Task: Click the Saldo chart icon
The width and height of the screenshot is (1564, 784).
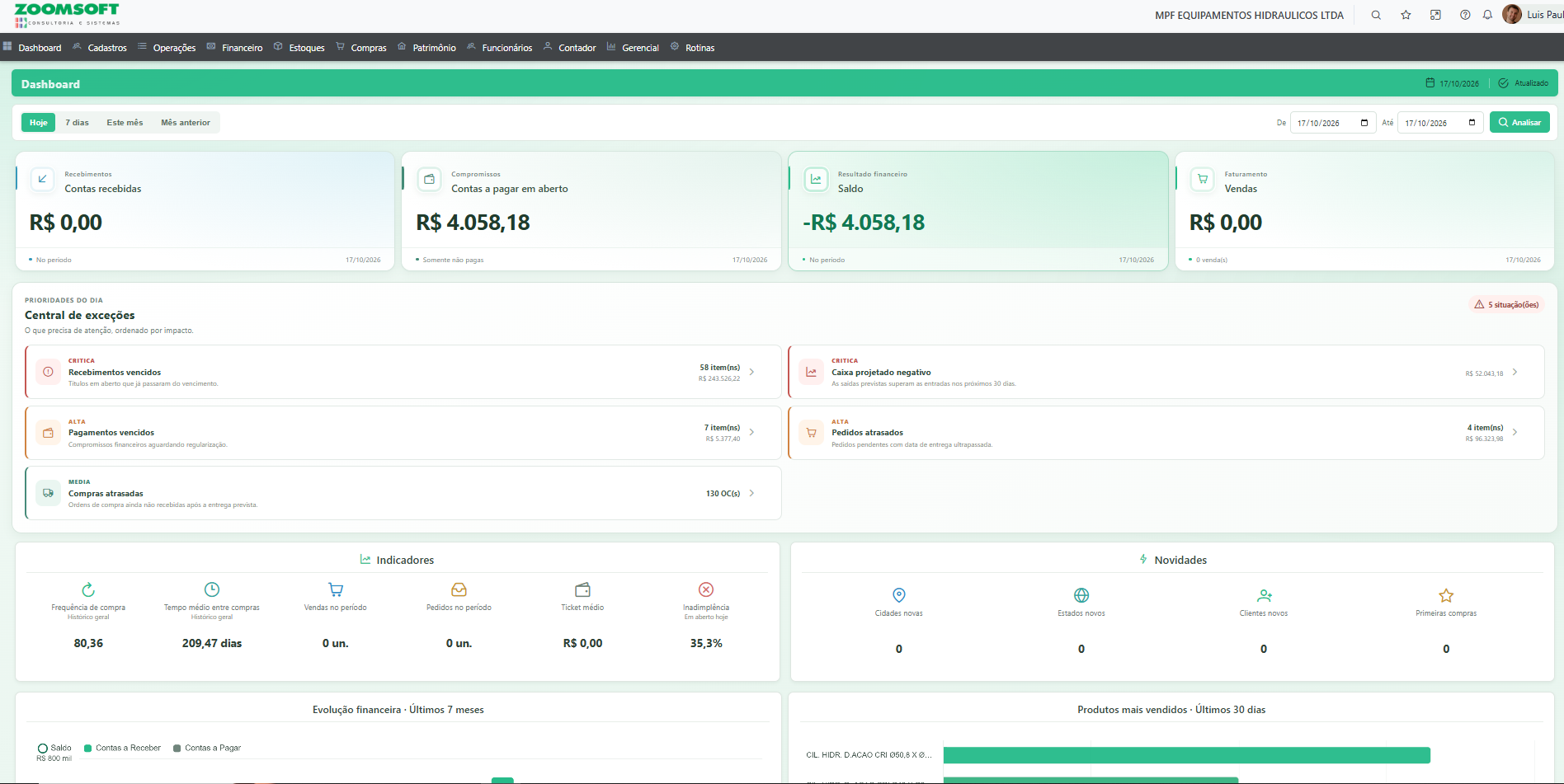Action: point(816,179)
